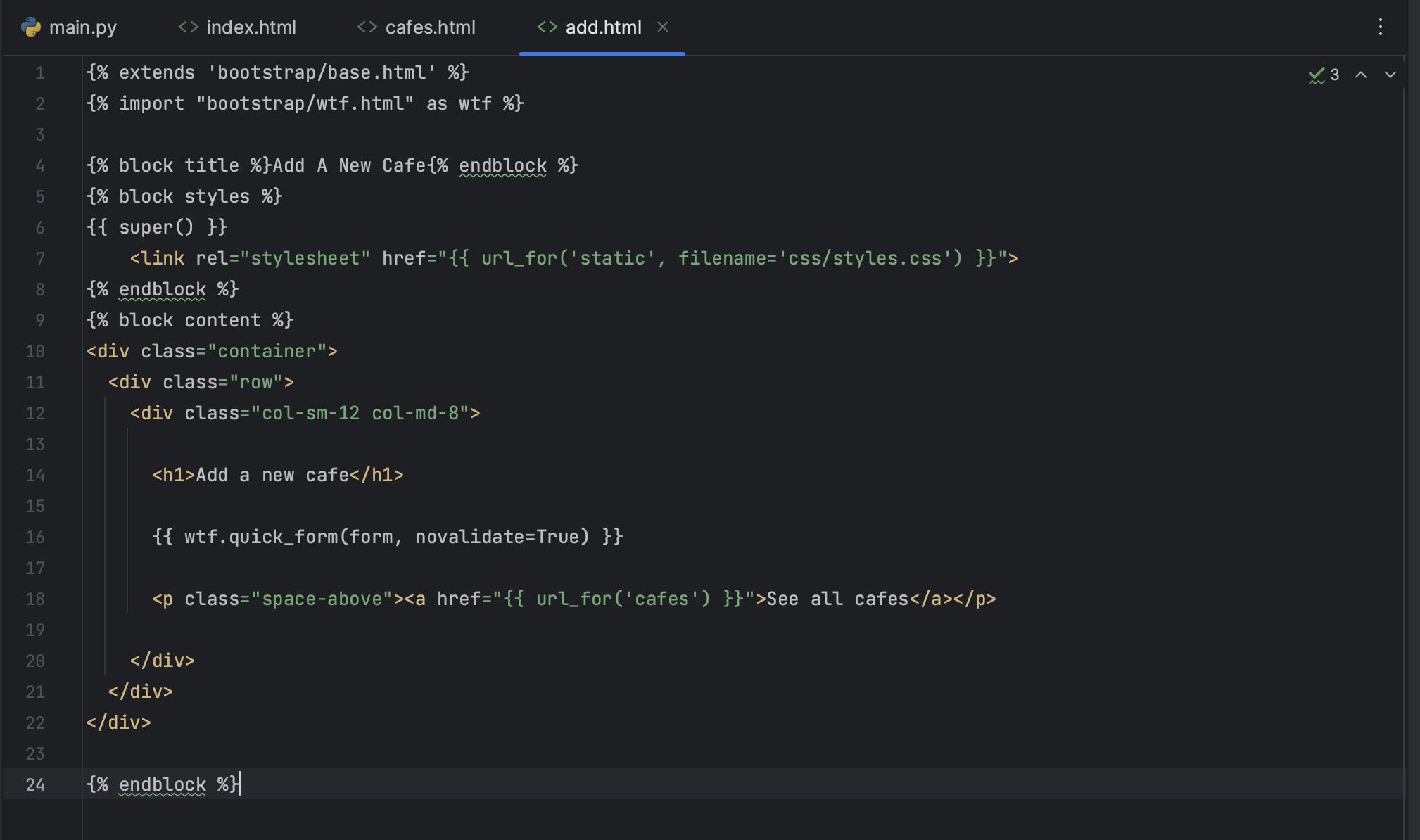Click the "container" class value

(267, 351)
